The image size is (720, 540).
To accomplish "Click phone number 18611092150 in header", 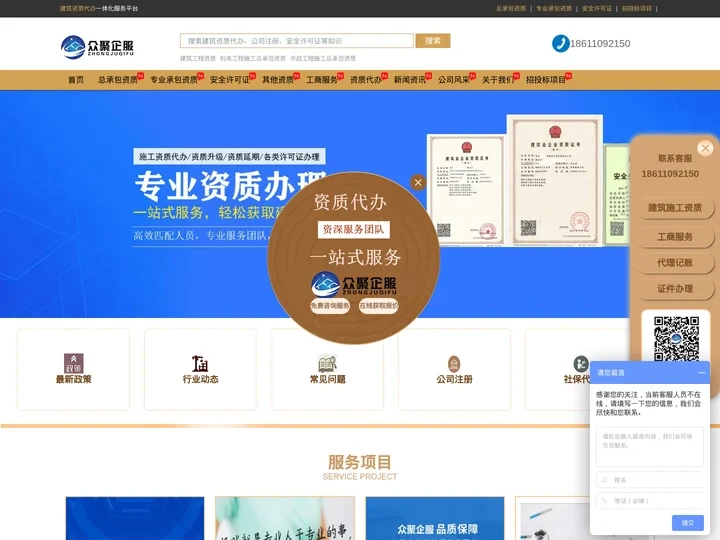I will point(600,44).
